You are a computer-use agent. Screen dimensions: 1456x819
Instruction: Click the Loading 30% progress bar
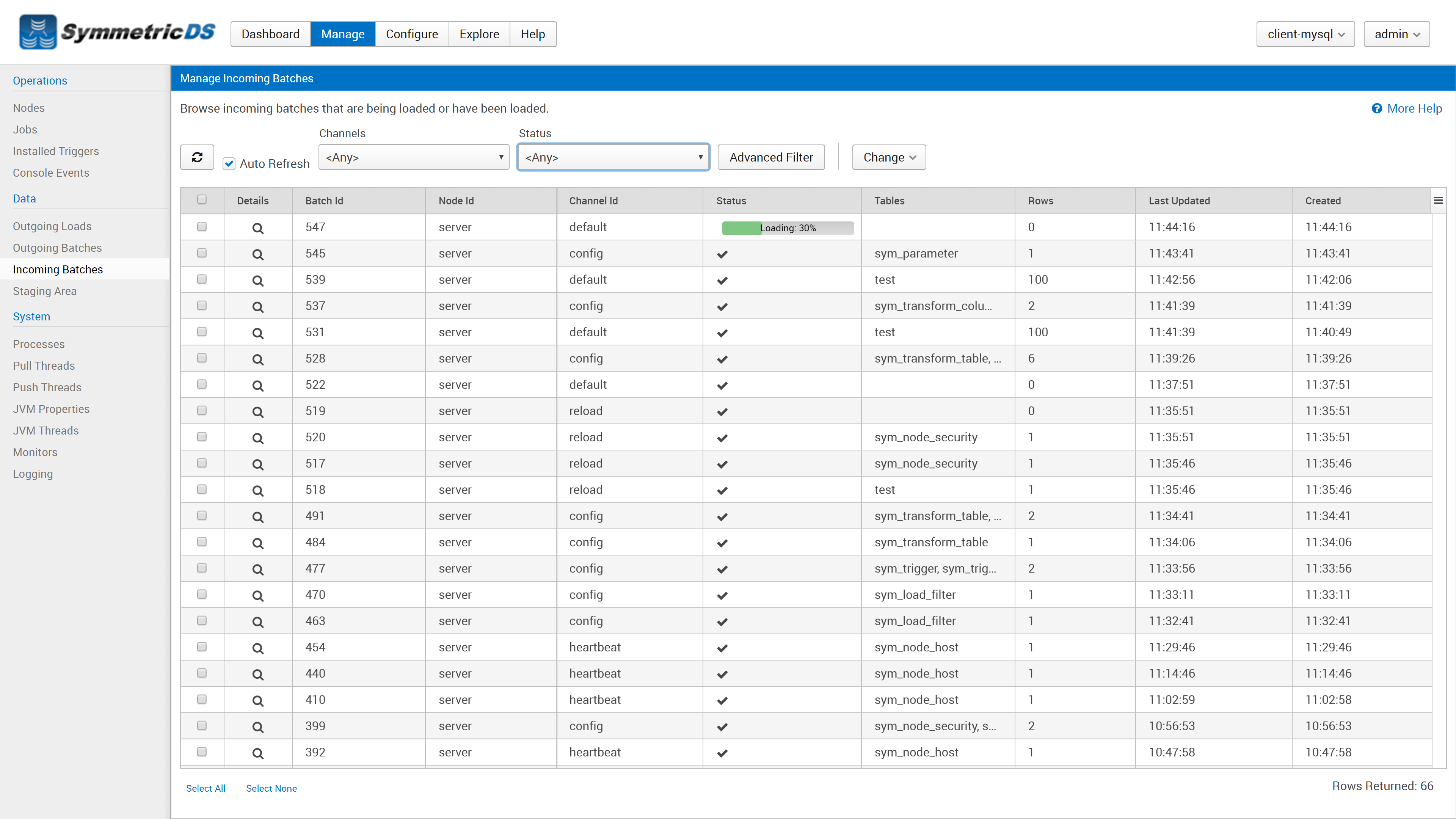point(788,228)
